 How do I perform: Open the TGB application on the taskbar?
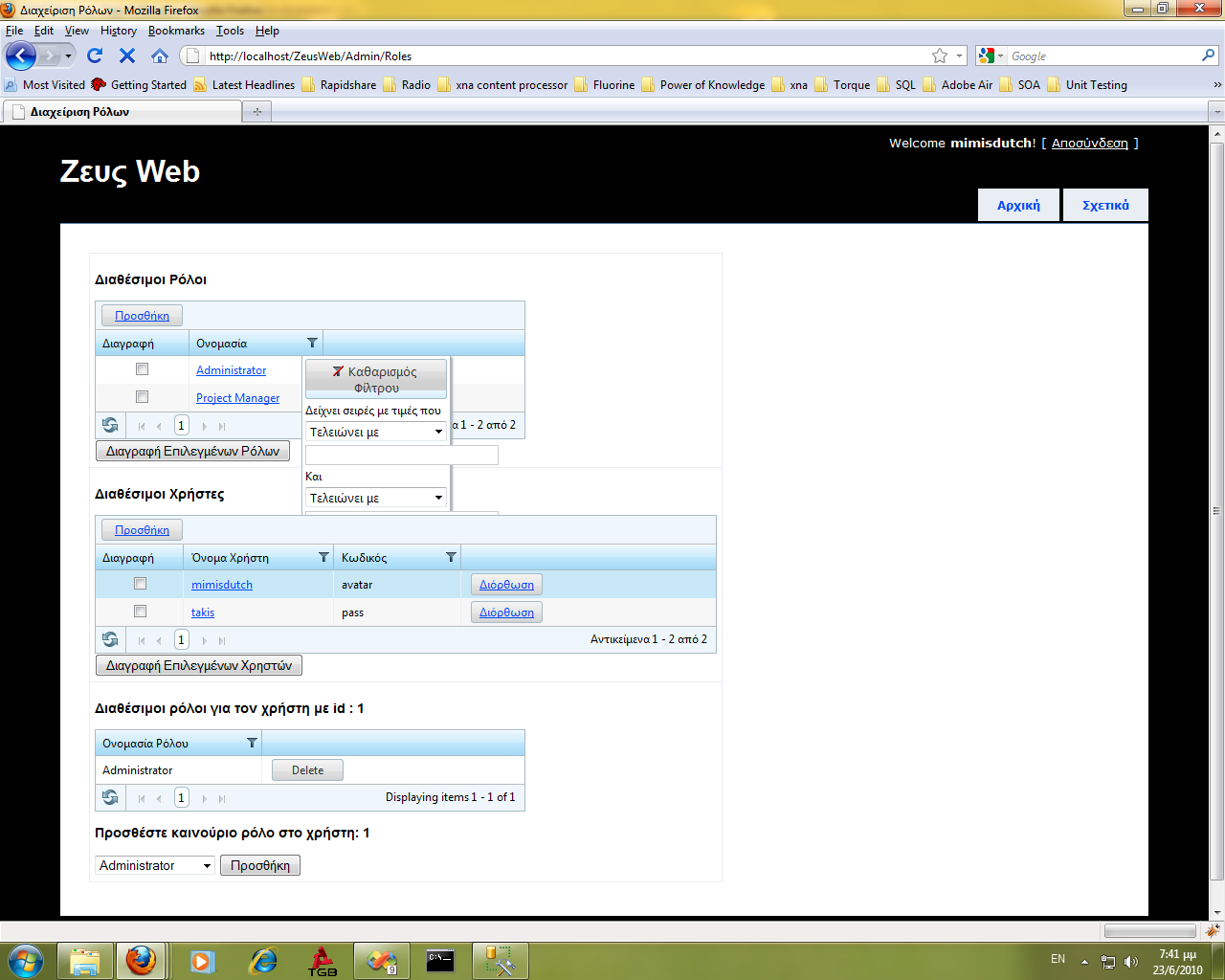(x=322, y=961)
